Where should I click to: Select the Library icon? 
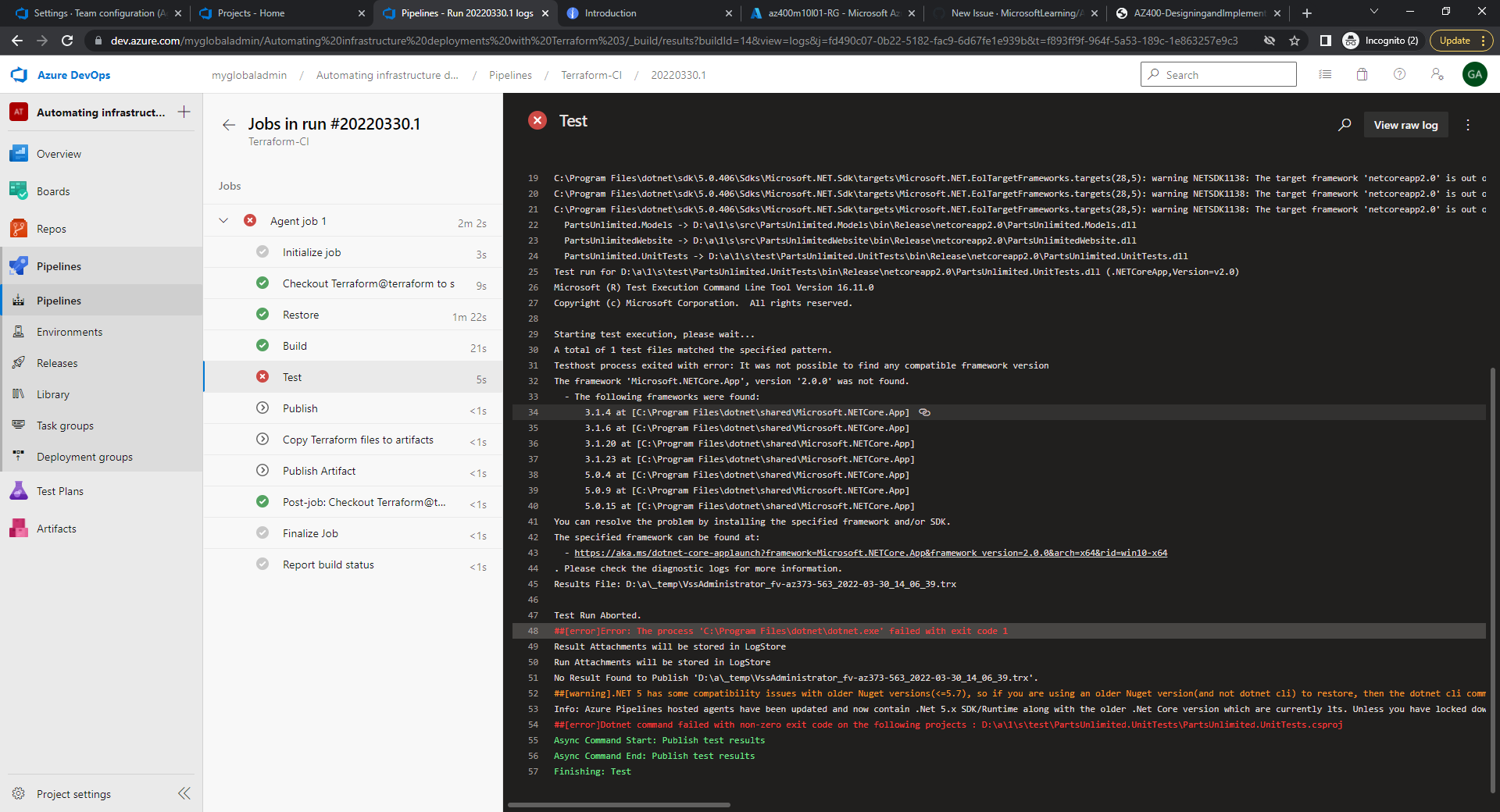[18, 394]
